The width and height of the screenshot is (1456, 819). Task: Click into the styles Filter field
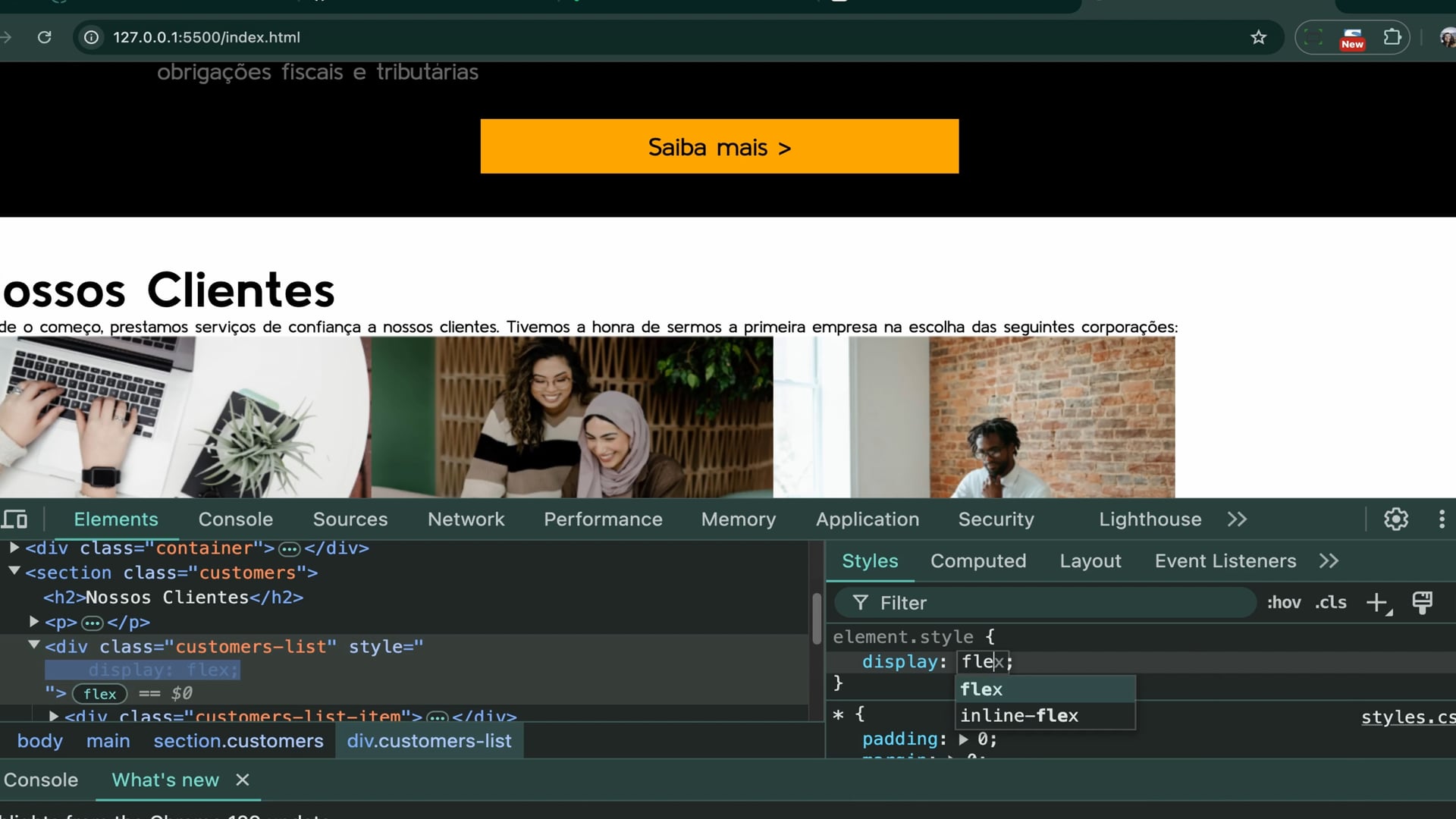[x=1046, y=603]
